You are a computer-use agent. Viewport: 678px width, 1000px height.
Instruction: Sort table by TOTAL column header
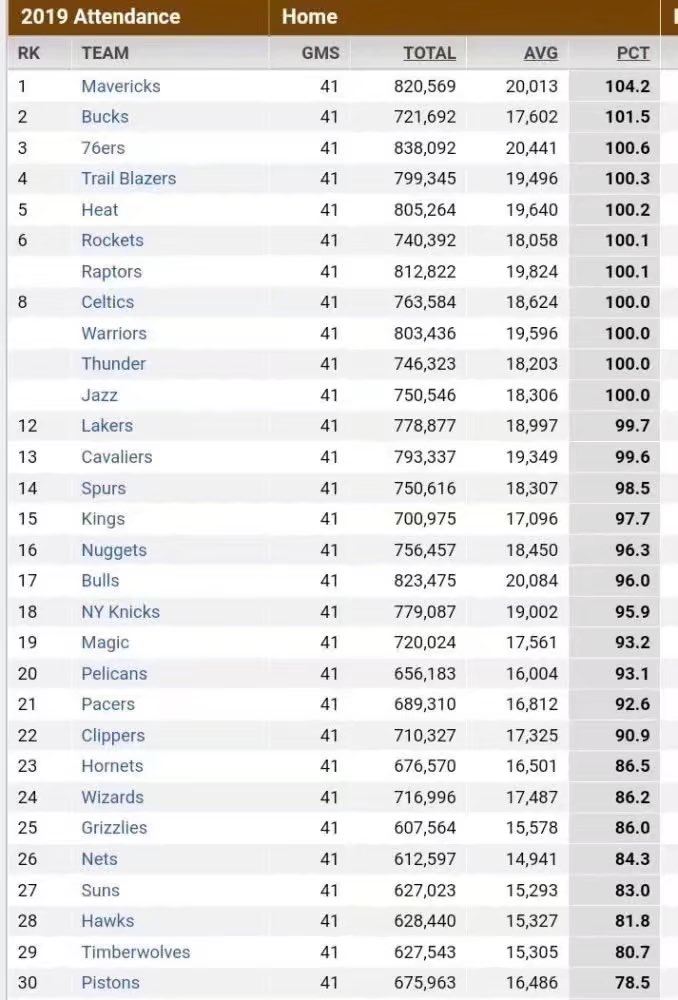[429, 53]
